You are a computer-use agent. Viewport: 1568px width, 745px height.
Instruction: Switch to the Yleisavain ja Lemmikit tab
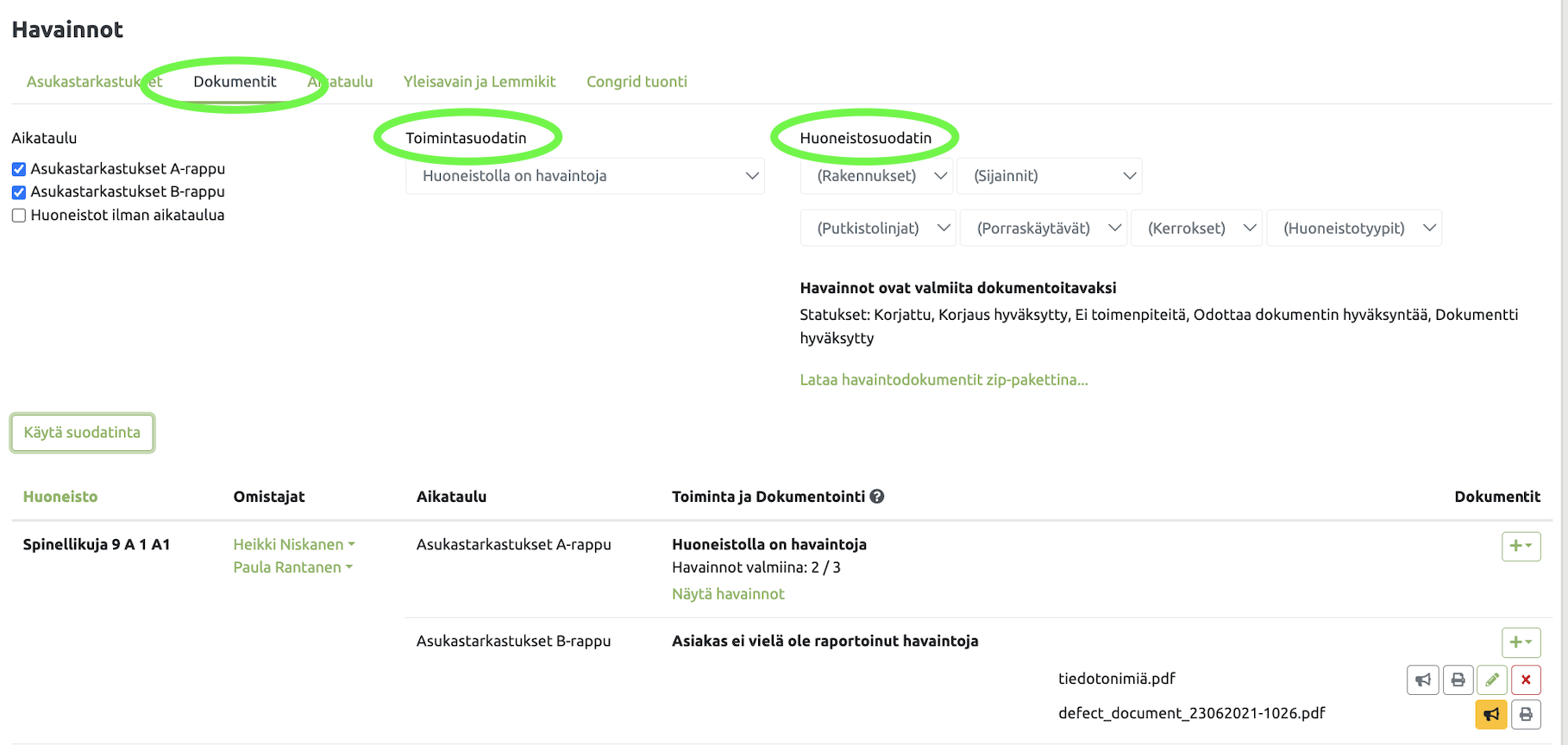point(480,82)
